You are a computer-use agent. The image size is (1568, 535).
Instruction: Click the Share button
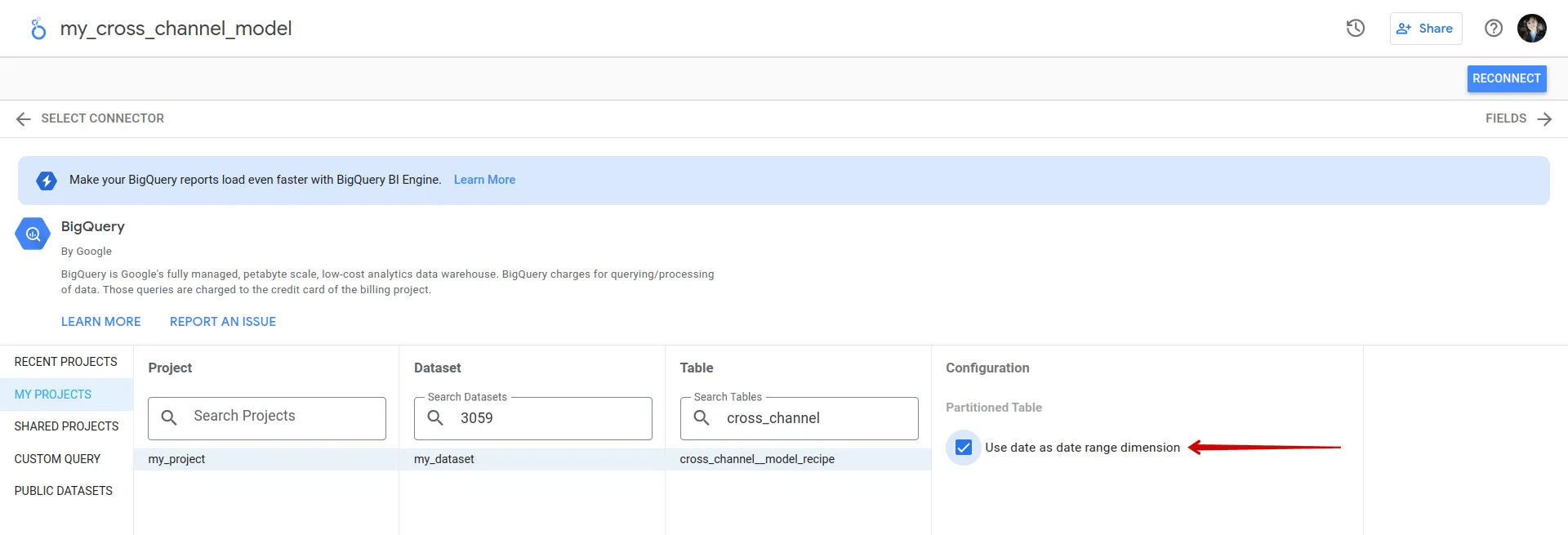[x=1426, y=29]
